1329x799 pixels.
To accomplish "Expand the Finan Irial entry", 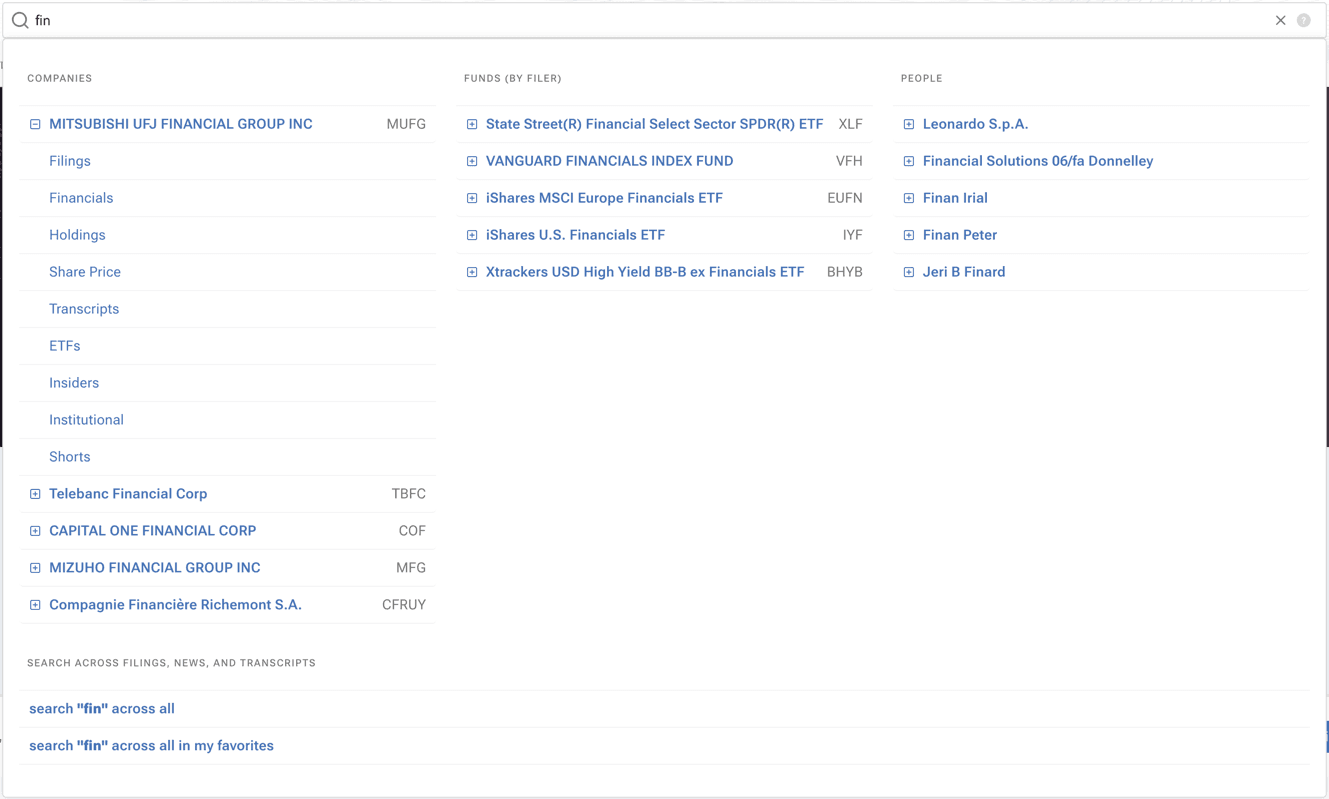I will (909, 198).
